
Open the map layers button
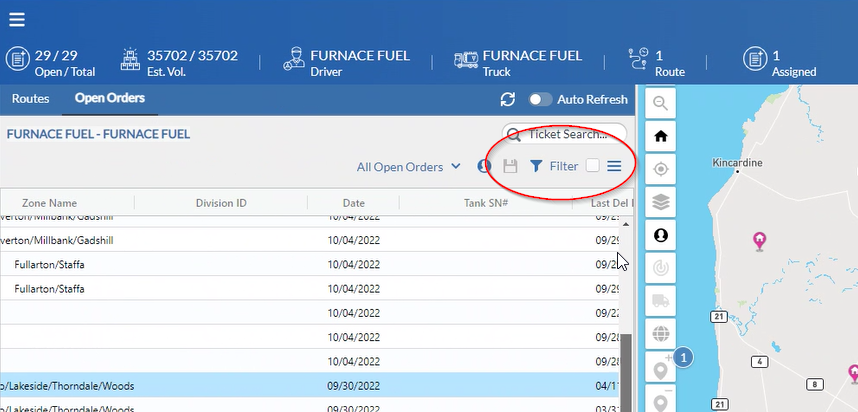[660, 202]
